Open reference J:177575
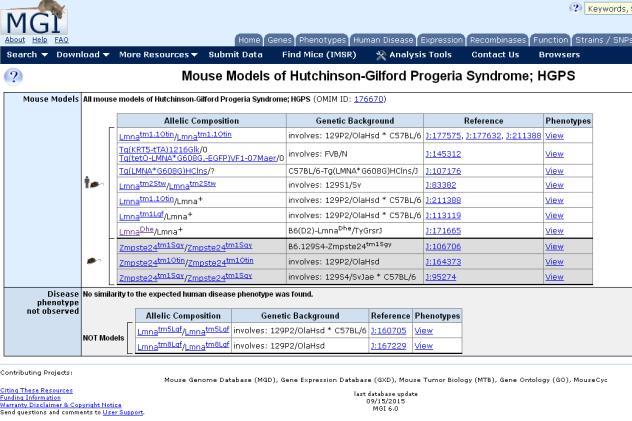This screenshot has width=632, height=421. [x=443, y=136]
